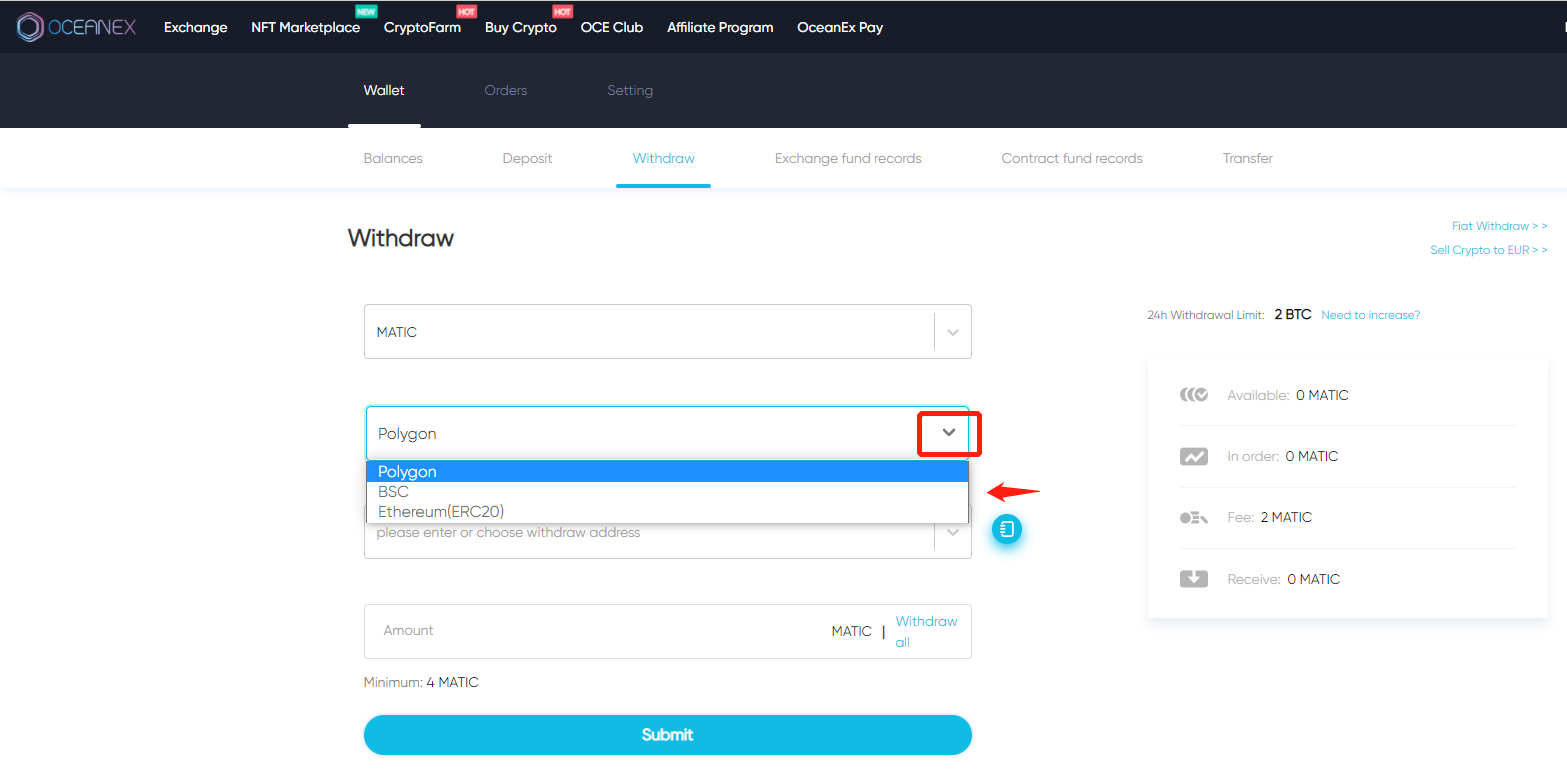Click the 24h Withdrawal Limit label
Screen dimensions: 1567x771
click(1206, 315)
